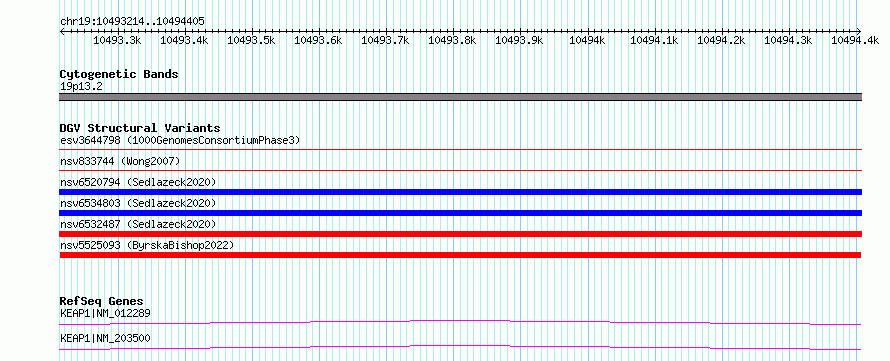Click the 10494.4k ruler tick label
Screen dimensions: 890x361
coord(855,40)
